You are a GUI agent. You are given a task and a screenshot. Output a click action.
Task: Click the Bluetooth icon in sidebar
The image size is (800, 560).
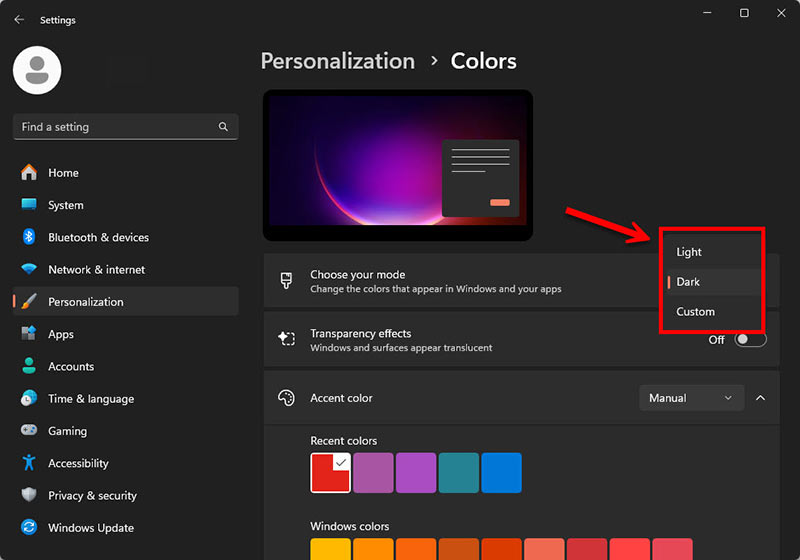29,237
